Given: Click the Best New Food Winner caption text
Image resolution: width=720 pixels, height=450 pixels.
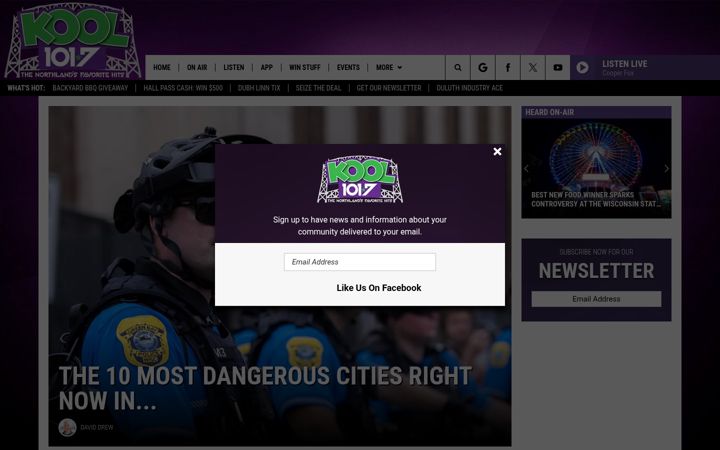Looking at the screenshot, I should (x=596, y=199).
